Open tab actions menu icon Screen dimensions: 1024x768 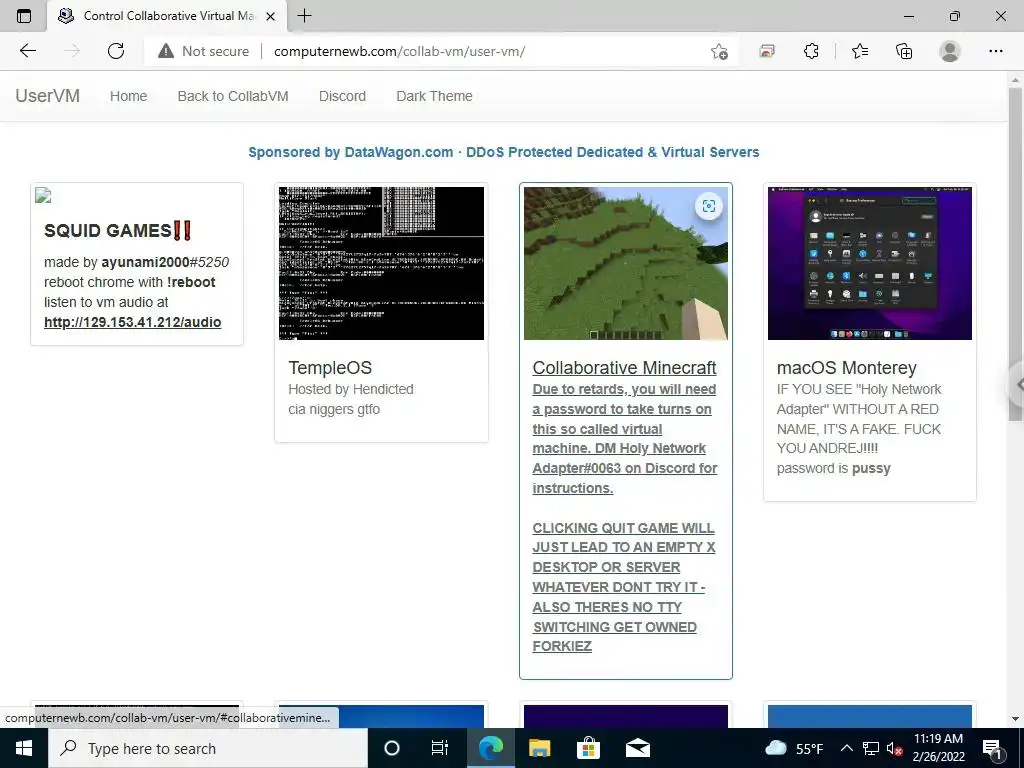pos(24,16)
